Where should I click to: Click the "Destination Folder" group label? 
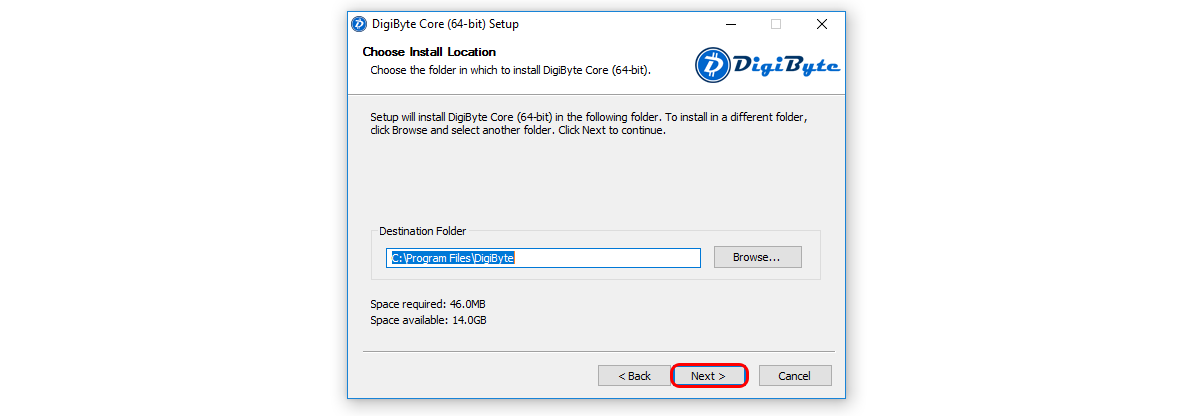click(422, 231)
